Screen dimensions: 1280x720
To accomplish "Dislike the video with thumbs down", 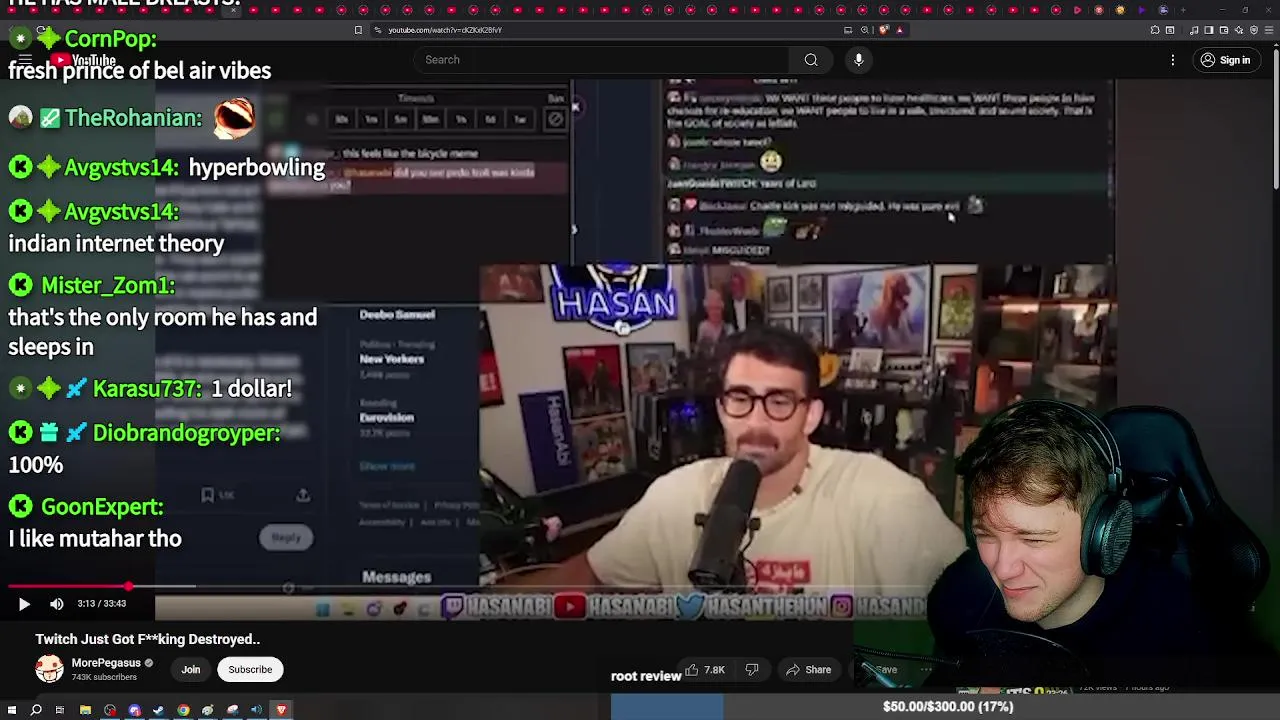I will [x=752, y=670].
